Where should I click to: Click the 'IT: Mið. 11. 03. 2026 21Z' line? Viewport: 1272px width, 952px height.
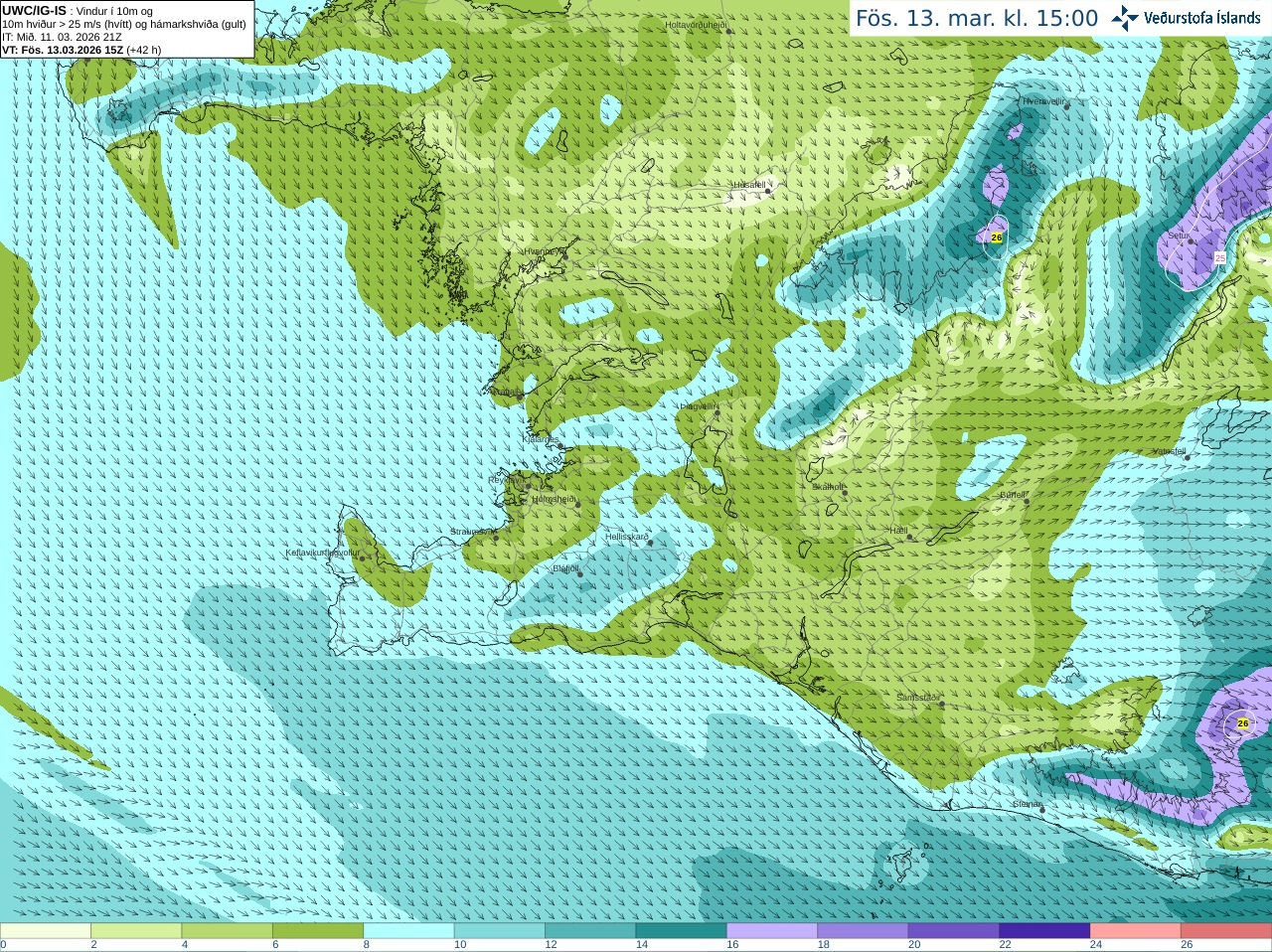click(62, 37)
